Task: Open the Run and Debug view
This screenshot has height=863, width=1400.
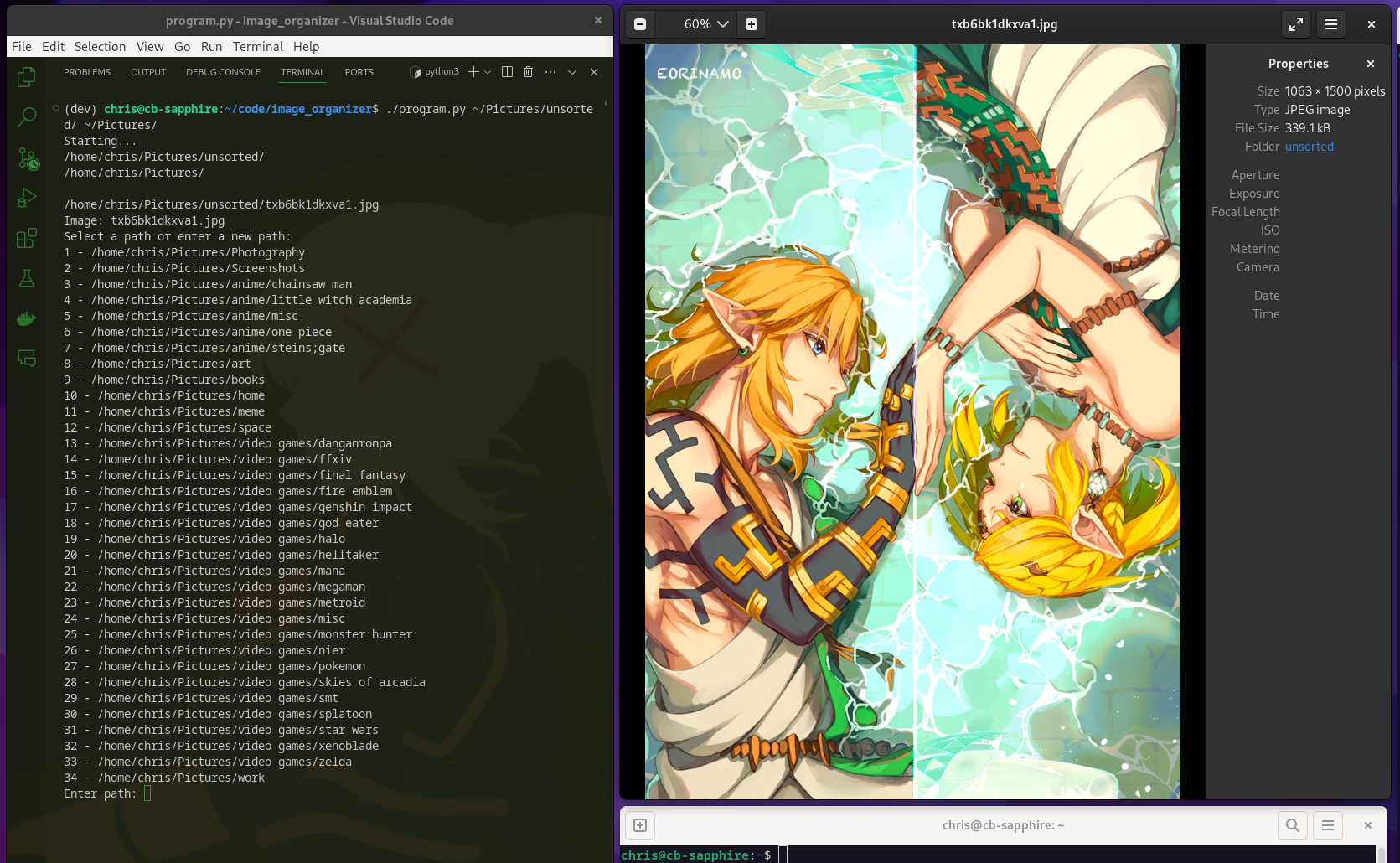Action: tap(27, 198)
